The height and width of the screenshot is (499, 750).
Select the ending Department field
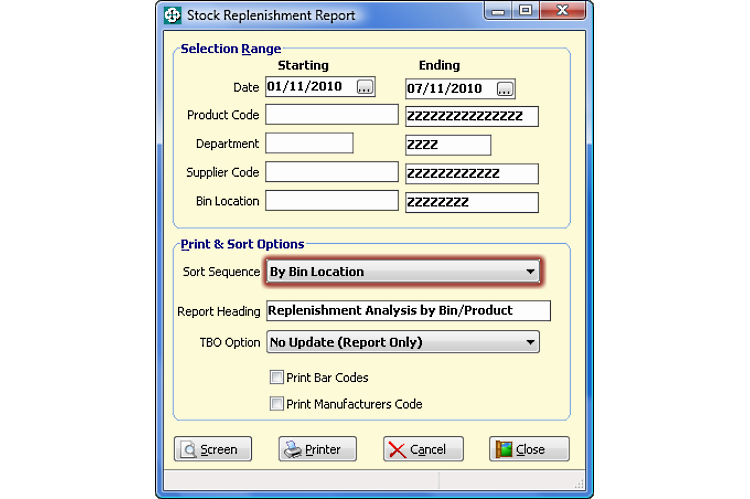pyautogui.click(x=448, y=145)
